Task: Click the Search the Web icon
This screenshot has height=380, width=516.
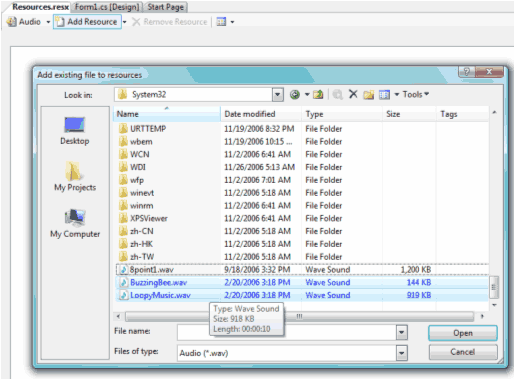Action: 337,95
